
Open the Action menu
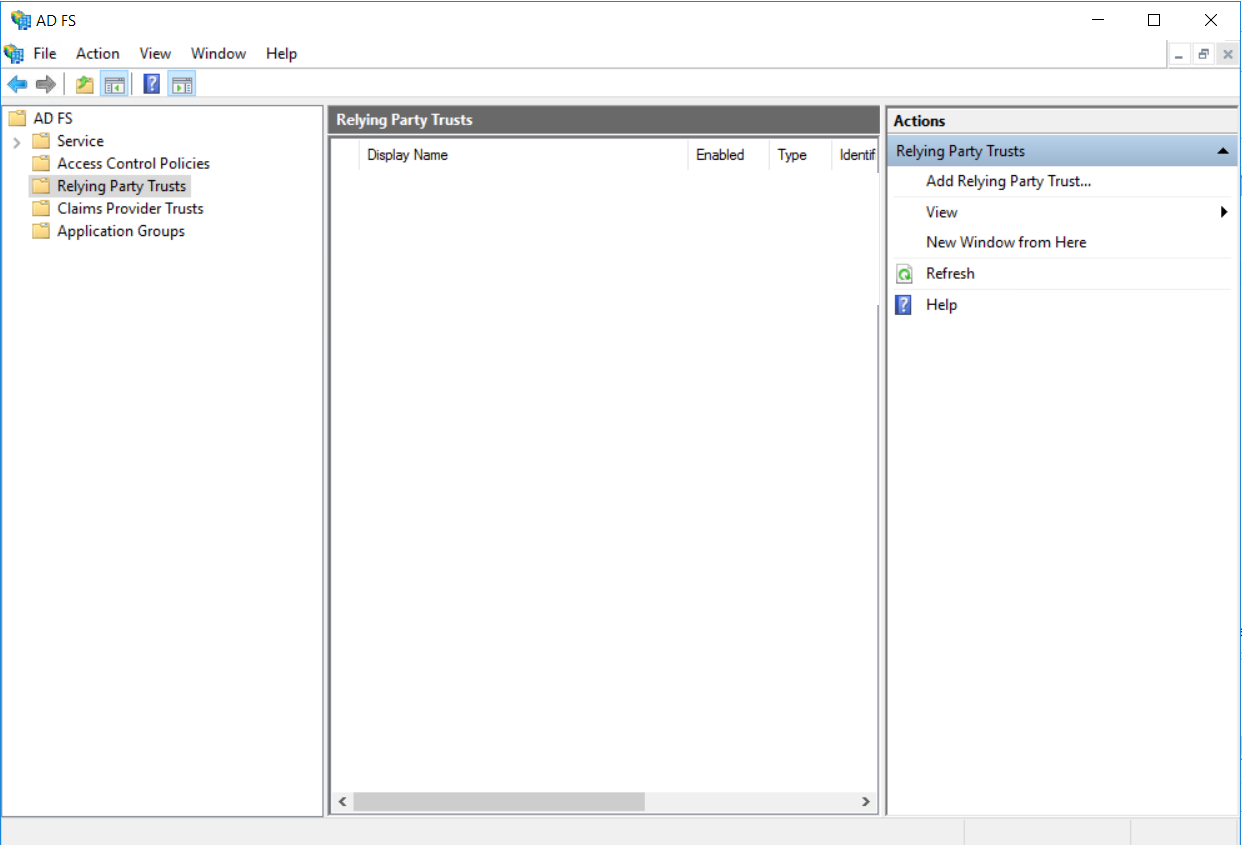[x=98, y=54]
